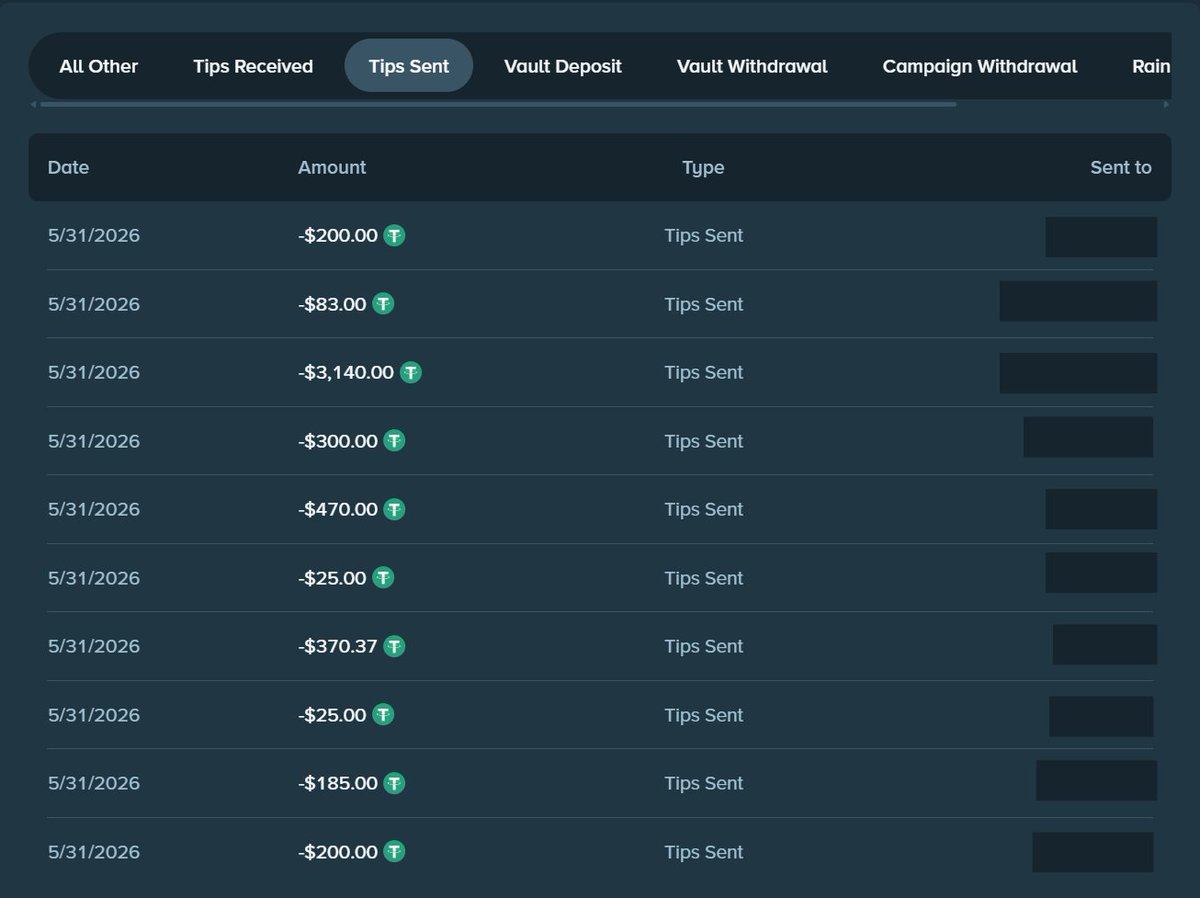Click Tips Sent type in the -$185.00 row
The image size is (1200, 898).
coord(704,783)
